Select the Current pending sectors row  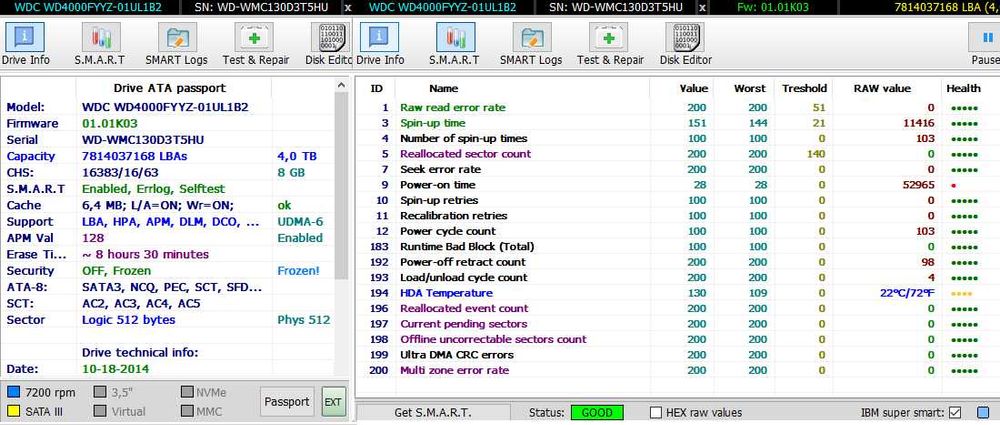coord(677,324)
